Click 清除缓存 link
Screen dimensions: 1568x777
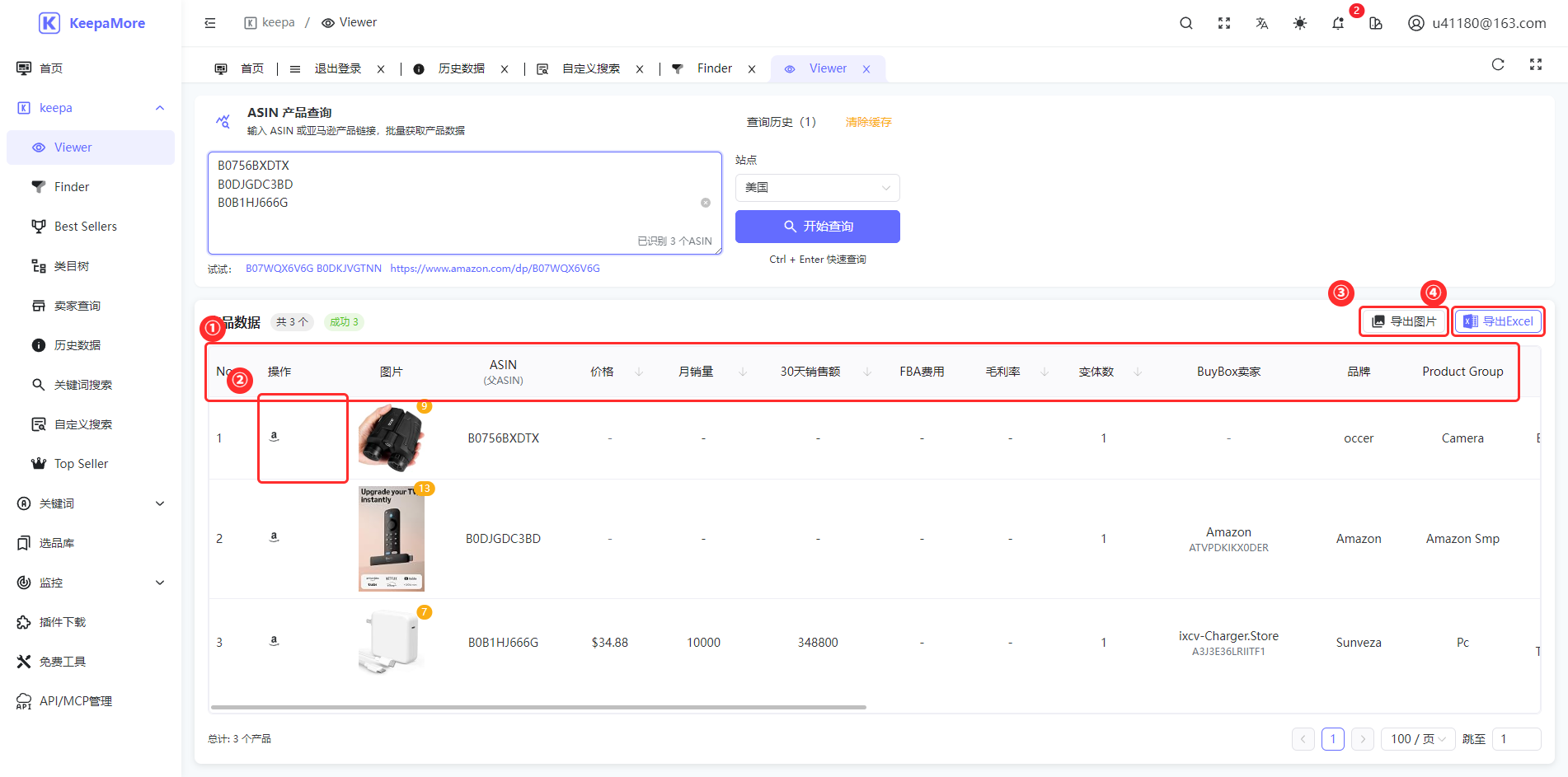(x=868, y=122)
